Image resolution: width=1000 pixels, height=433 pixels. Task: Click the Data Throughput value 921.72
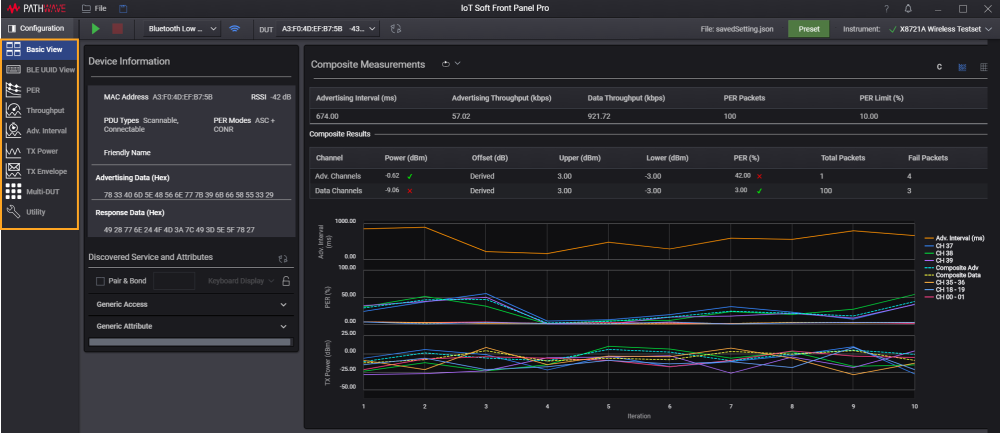(x=599, y=117)
